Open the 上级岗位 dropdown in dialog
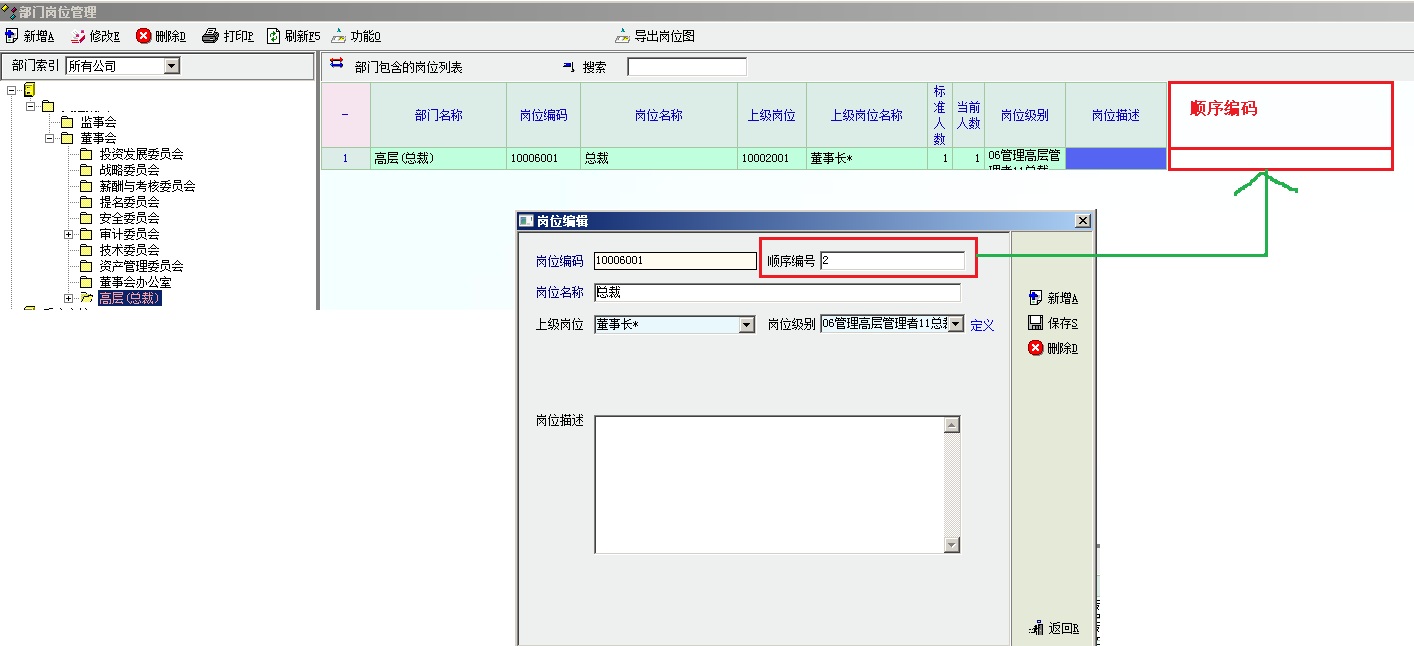Image resolution: width=1414 pixels, height=646 pixels. pyautogui.click(x=746, y=325)
